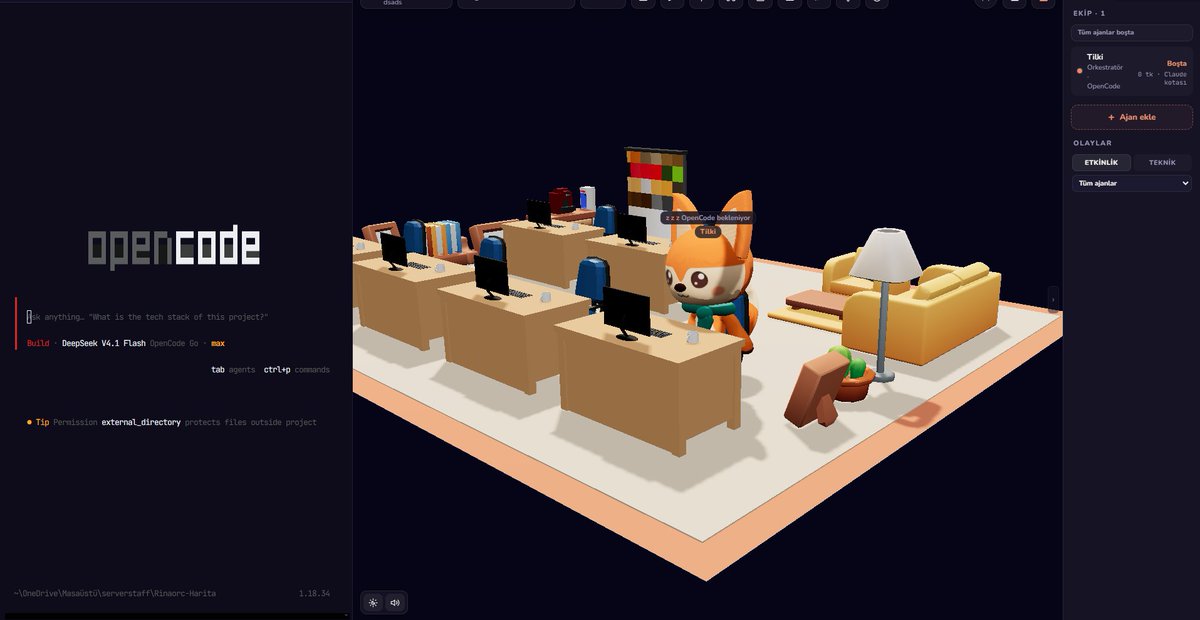Collapse the right side panel chevron
The height and width of the screenshot is (620, 1200).
(1053, 299)
